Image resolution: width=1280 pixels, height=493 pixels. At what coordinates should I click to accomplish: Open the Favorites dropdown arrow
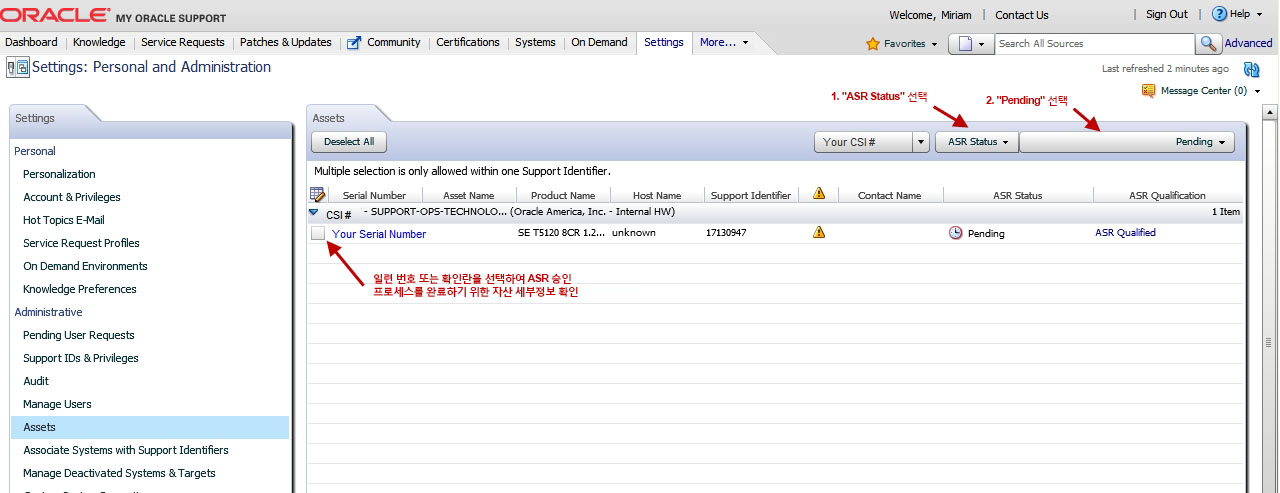pyautogui.click(x=935, y=44)
